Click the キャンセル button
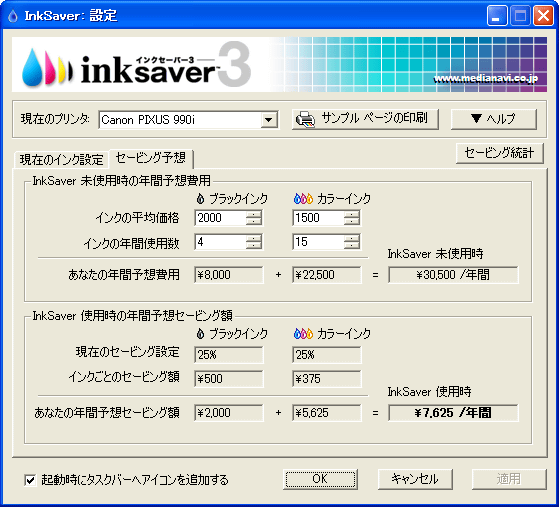 click(415, 479)
